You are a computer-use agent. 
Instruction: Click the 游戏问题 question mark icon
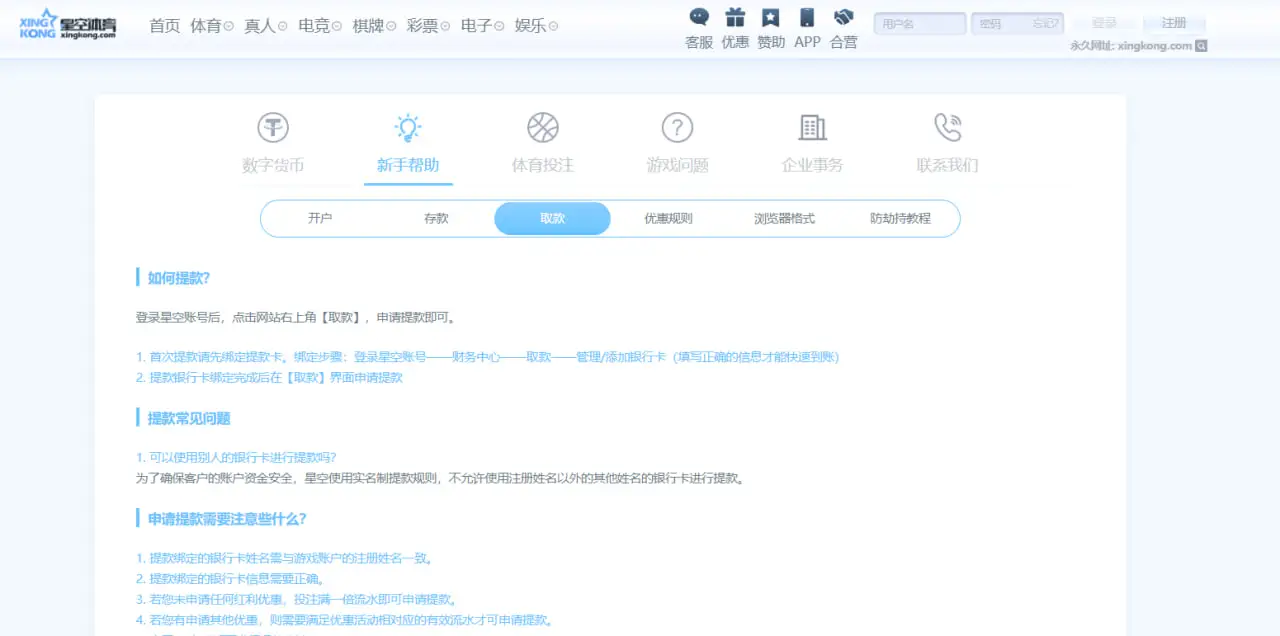(677, 128)
